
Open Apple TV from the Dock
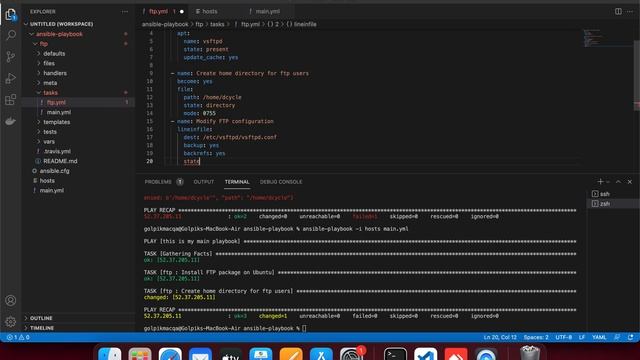pyautogui.click(x=230, y=355)
